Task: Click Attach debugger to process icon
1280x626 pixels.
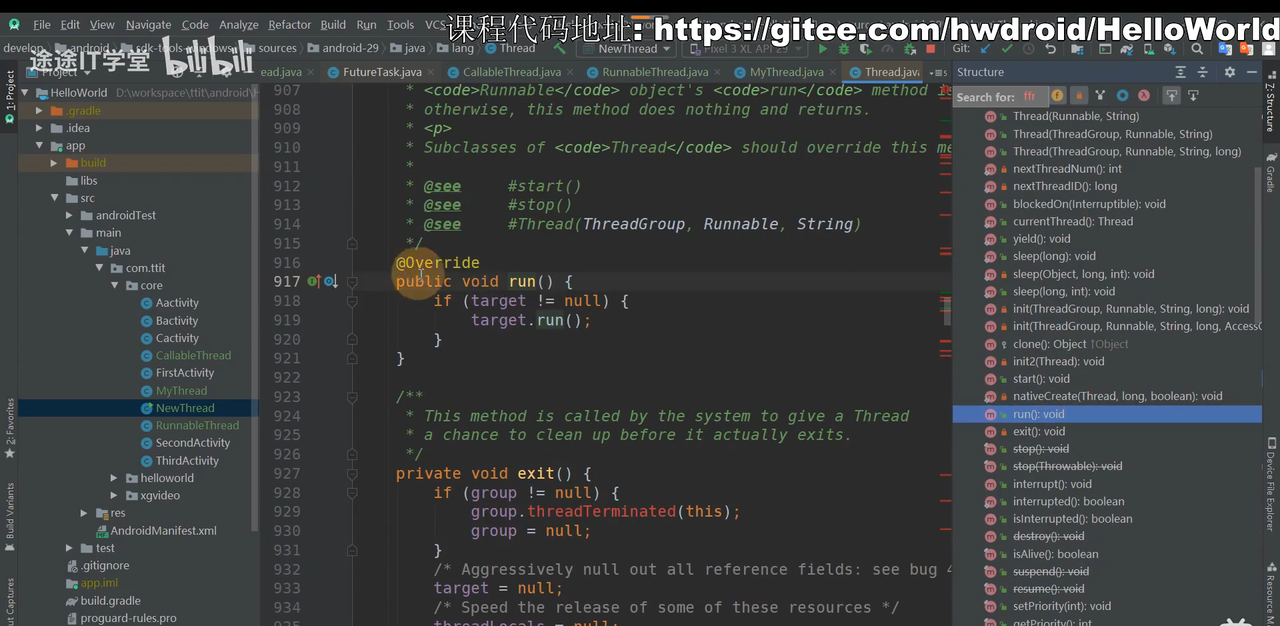Action: click(x=910, y=49)
